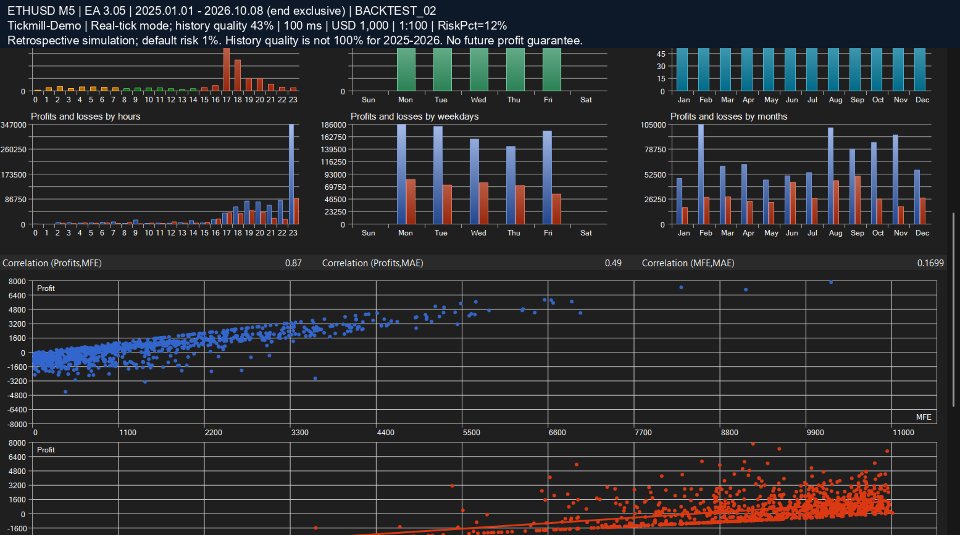Viewport: 960px width, 535px height.
Task: Click the 'Tickmill-Demo | Real-tick mode' header line
Action: point(257,26)
